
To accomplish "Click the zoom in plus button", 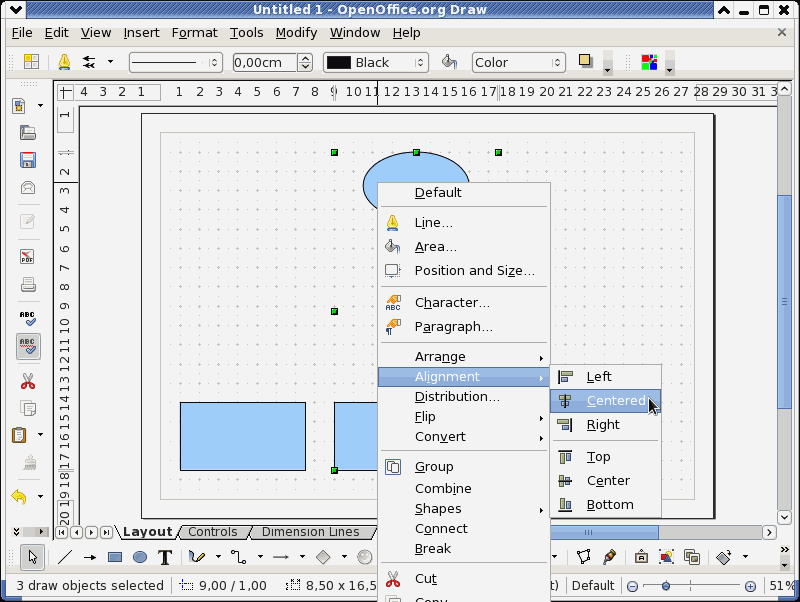I will [x=750, y=586].
